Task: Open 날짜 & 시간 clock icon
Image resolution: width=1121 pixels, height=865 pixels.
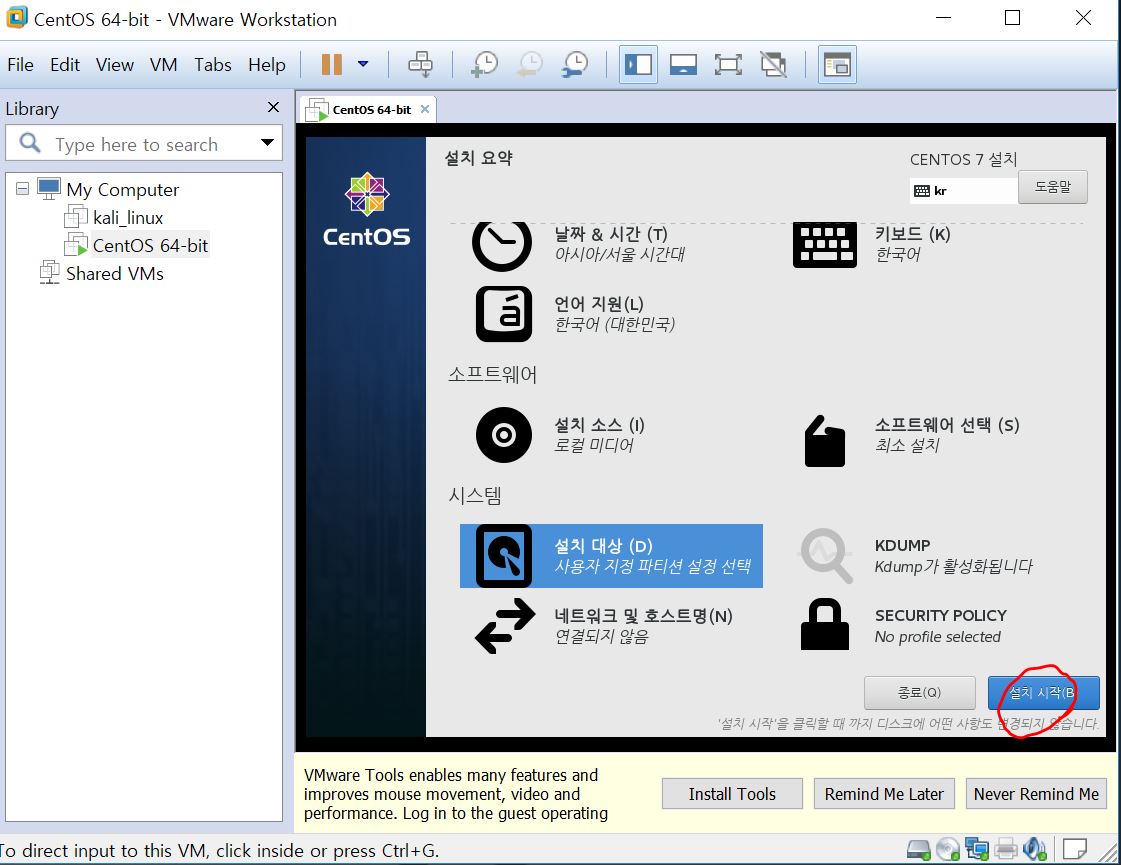Action: click(x=502, y=245)
